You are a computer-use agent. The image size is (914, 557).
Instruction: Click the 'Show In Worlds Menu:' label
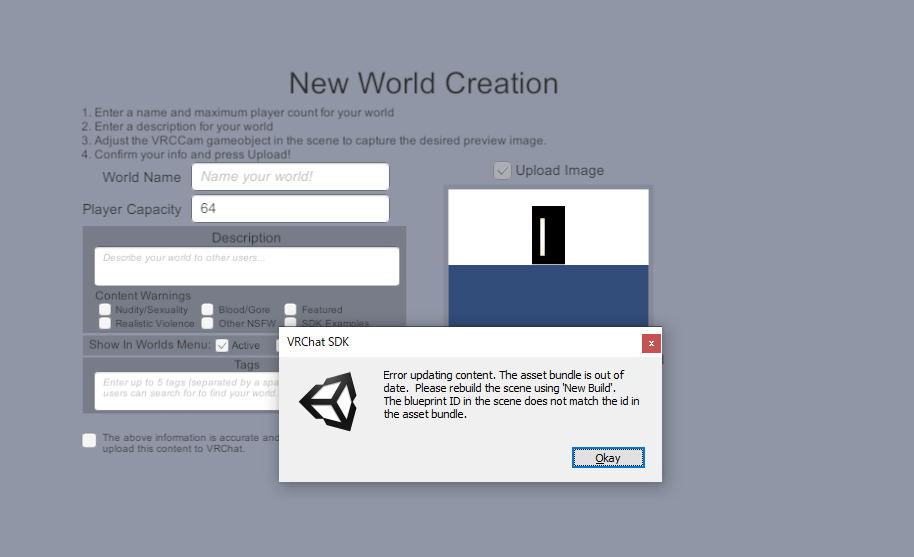pos(150,345)
